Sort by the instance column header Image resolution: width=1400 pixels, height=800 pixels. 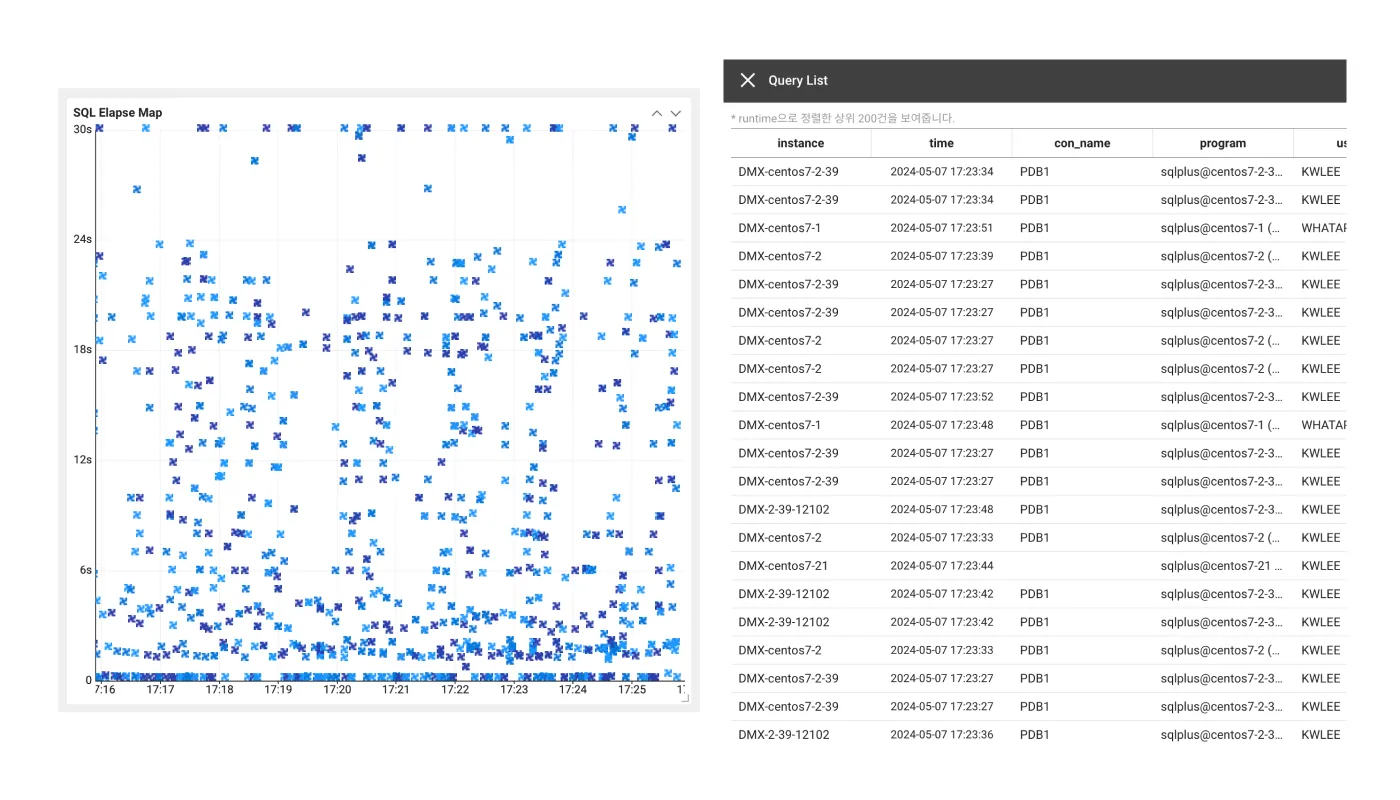pyautogui.click(x=801, y=143)
